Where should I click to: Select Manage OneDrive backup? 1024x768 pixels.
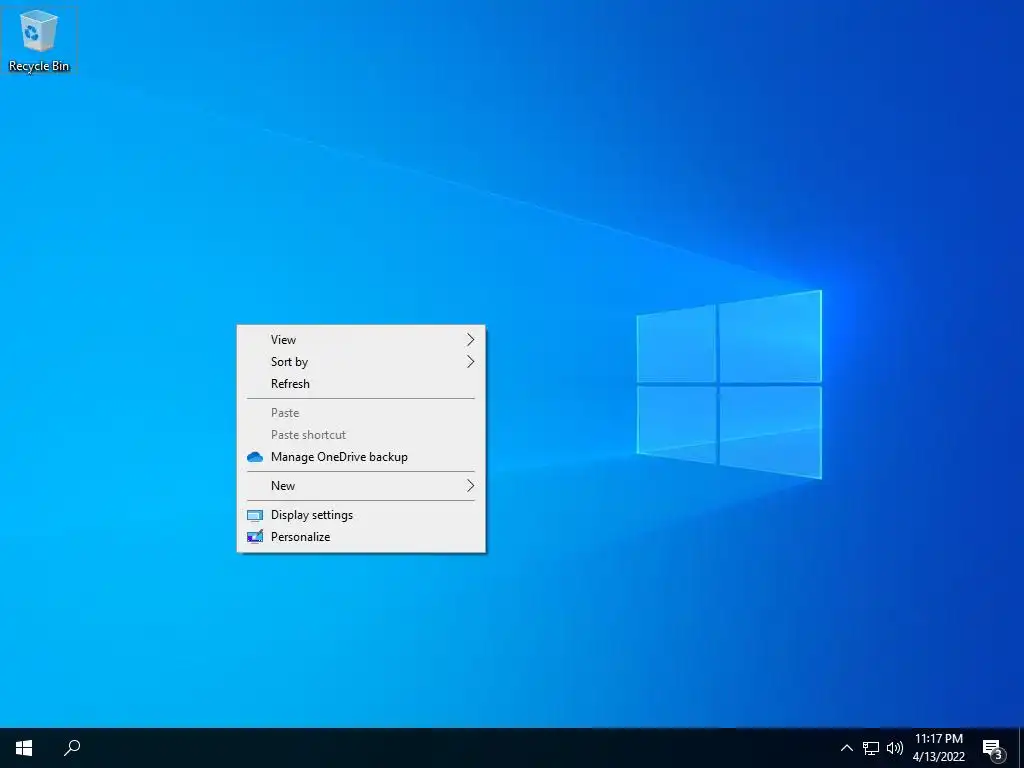[x=361, y=457]
